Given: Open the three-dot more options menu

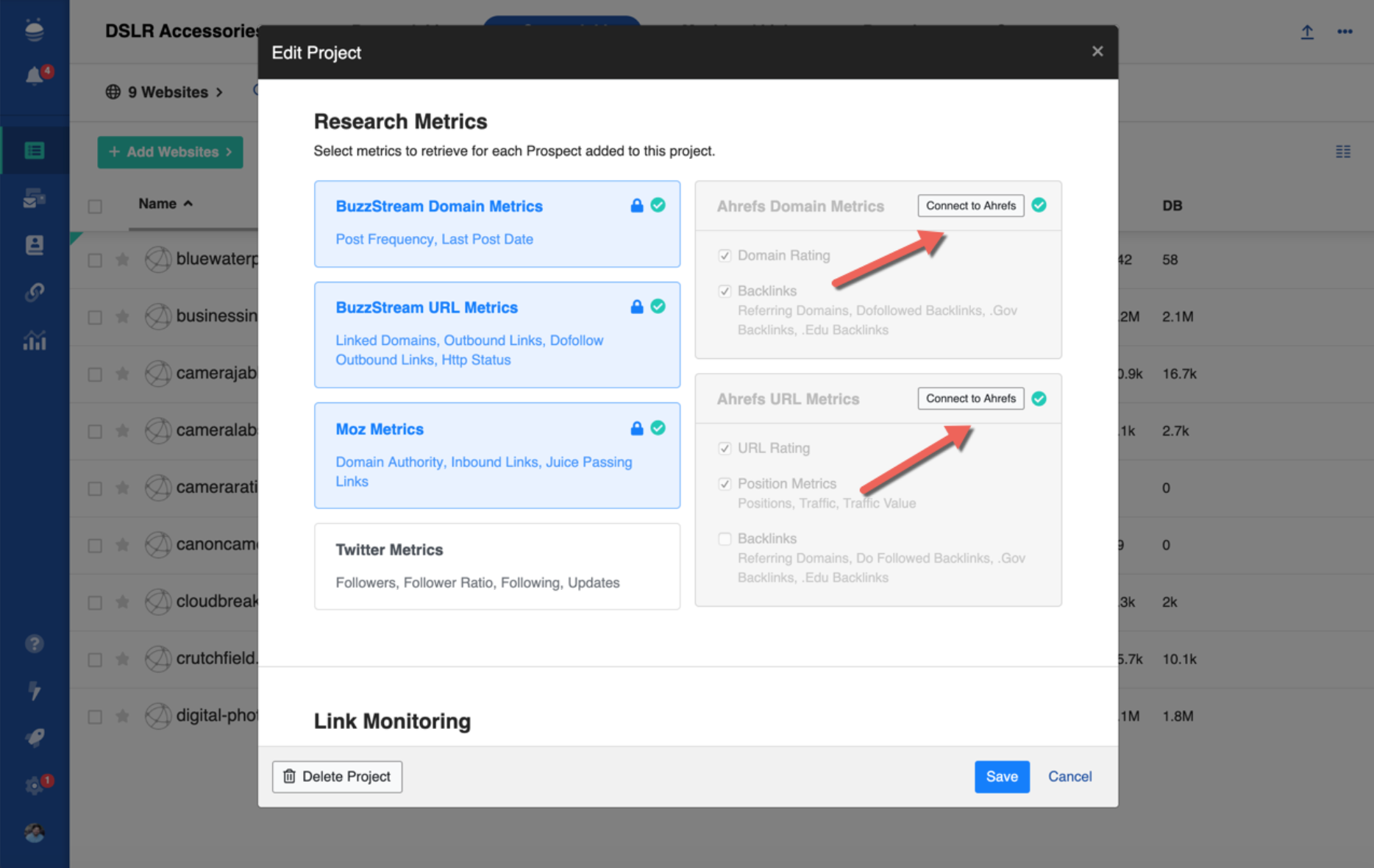Looking at the screenshot, I should click(x=1345, y=32).
